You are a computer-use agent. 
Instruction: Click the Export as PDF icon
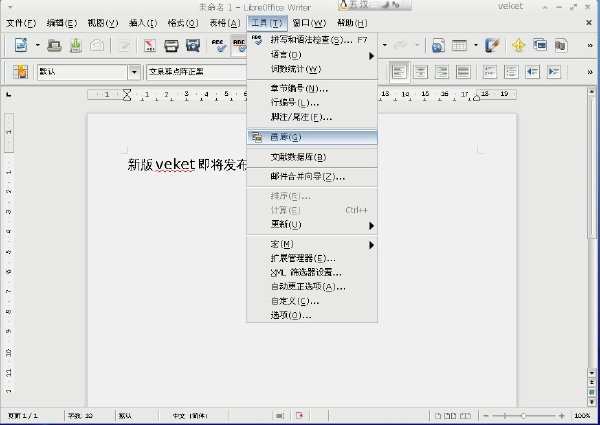point(150,46)
